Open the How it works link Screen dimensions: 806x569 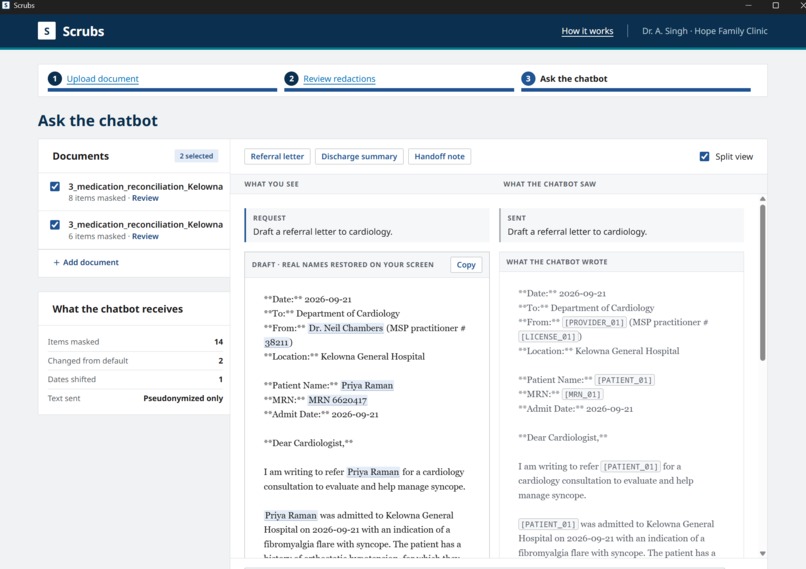tap(587, 31)
